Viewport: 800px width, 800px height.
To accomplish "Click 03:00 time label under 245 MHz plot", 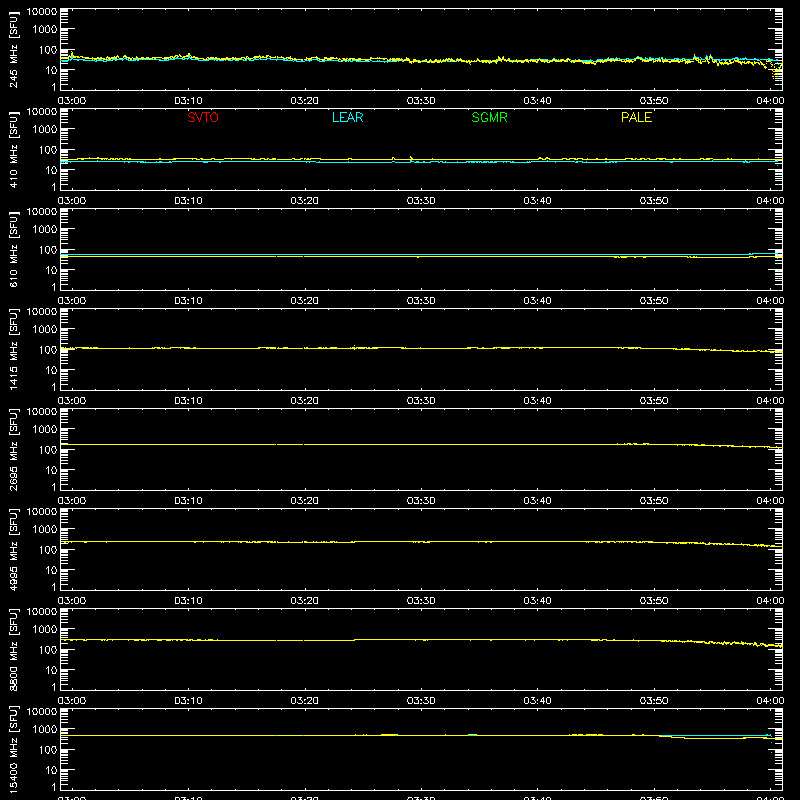I will (72, 101).
